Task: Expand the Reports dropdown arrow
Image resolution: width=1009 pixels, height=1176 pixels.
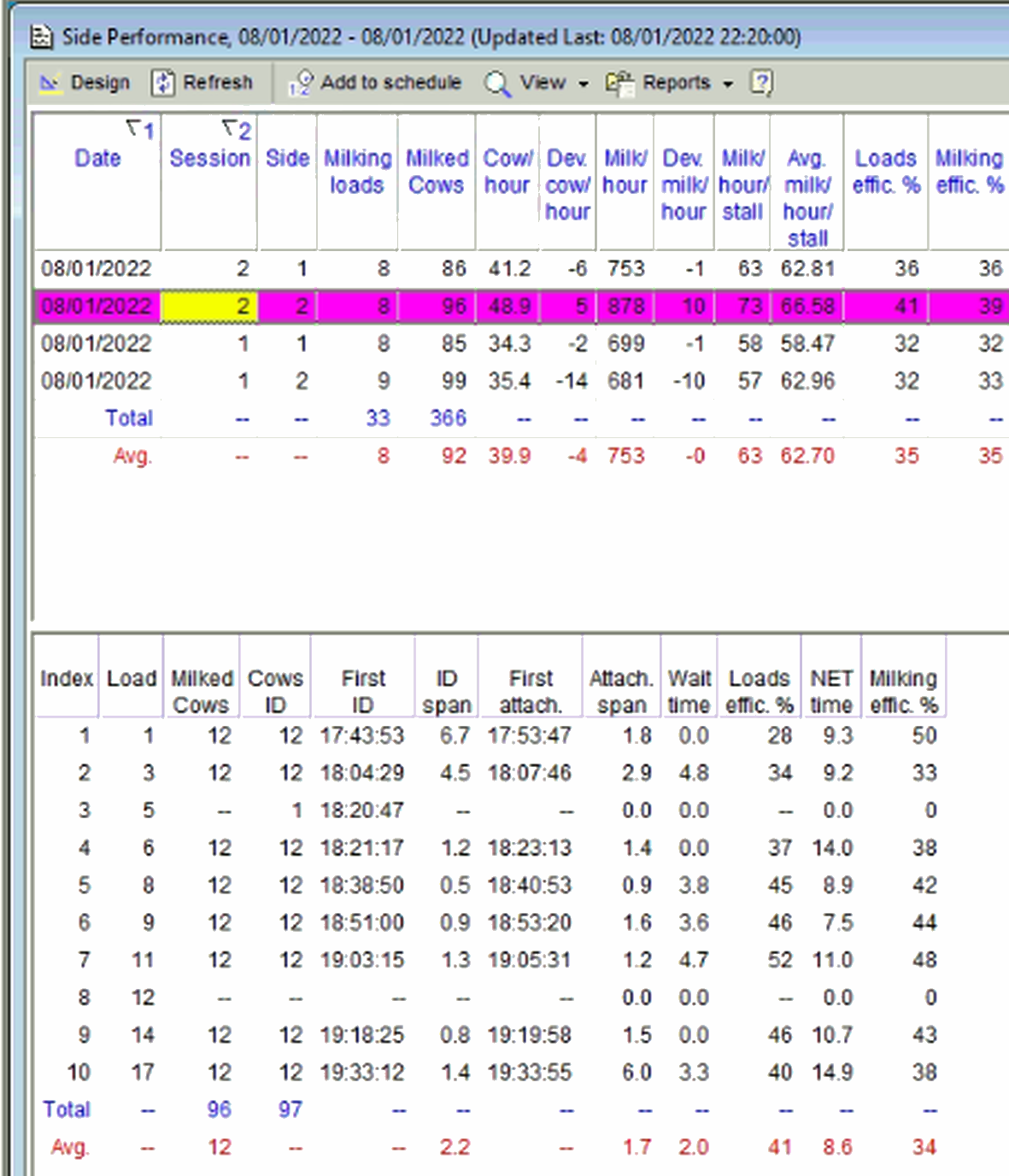Action: click(x=728, y=84)
